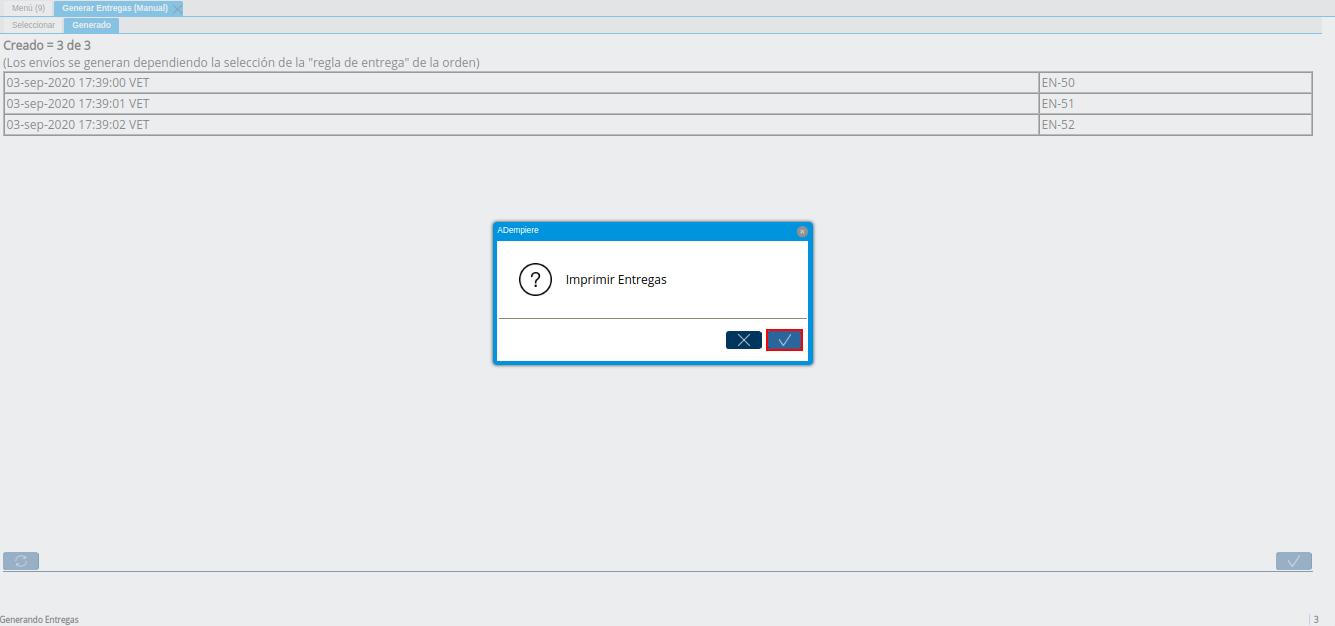Close the Generar Entregas (Manual) tab

pos(177,8)
